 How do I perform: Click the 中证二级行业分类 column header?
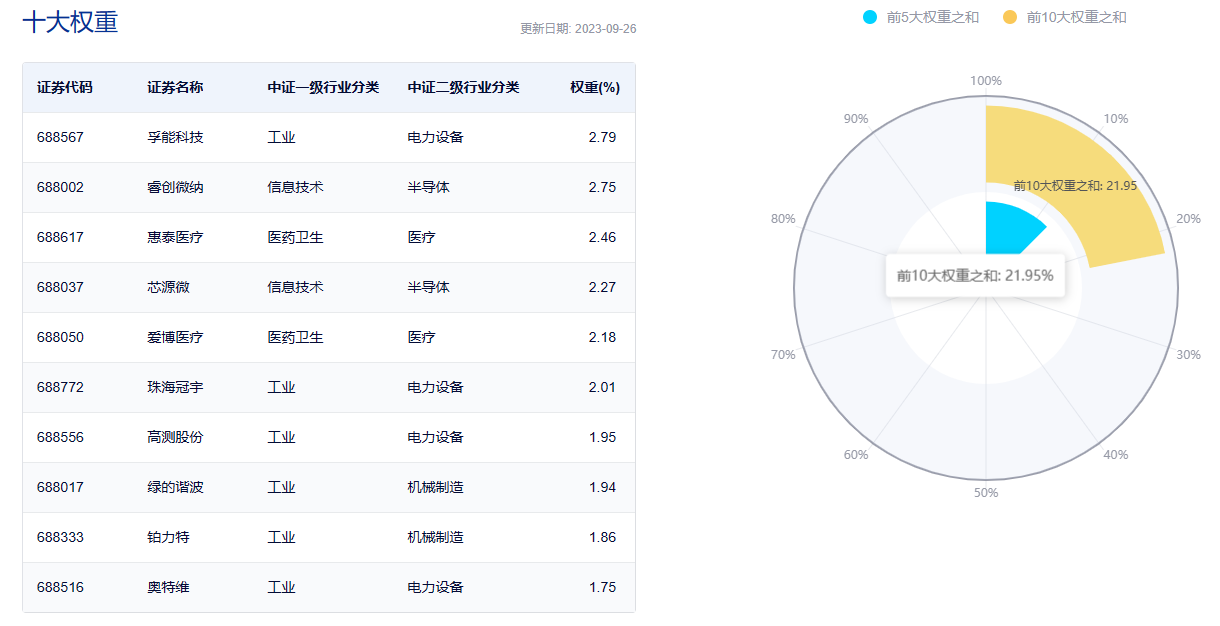[463, 87]
